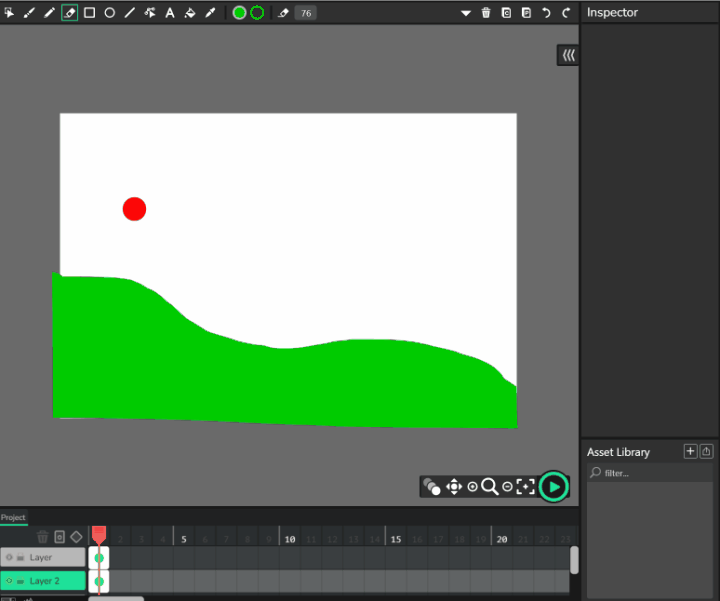Undo the last action

pyautogui.click(x=546, y=13)
